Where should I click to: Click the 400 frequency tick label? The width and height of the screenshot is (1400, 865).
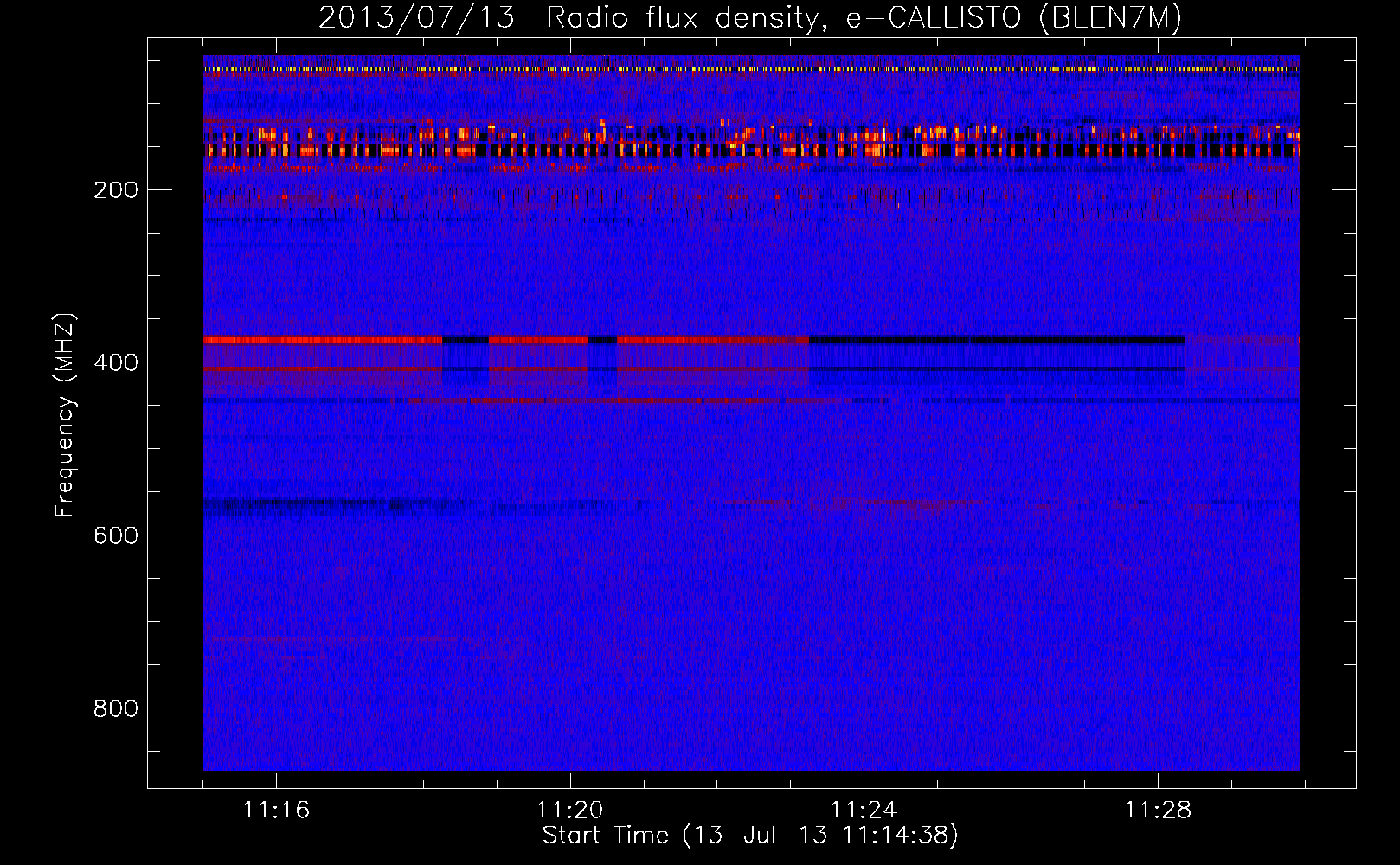coord(116,363)
